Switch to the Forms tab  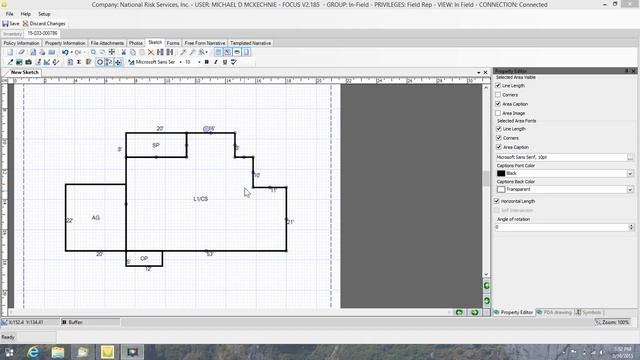pos(173,43)
